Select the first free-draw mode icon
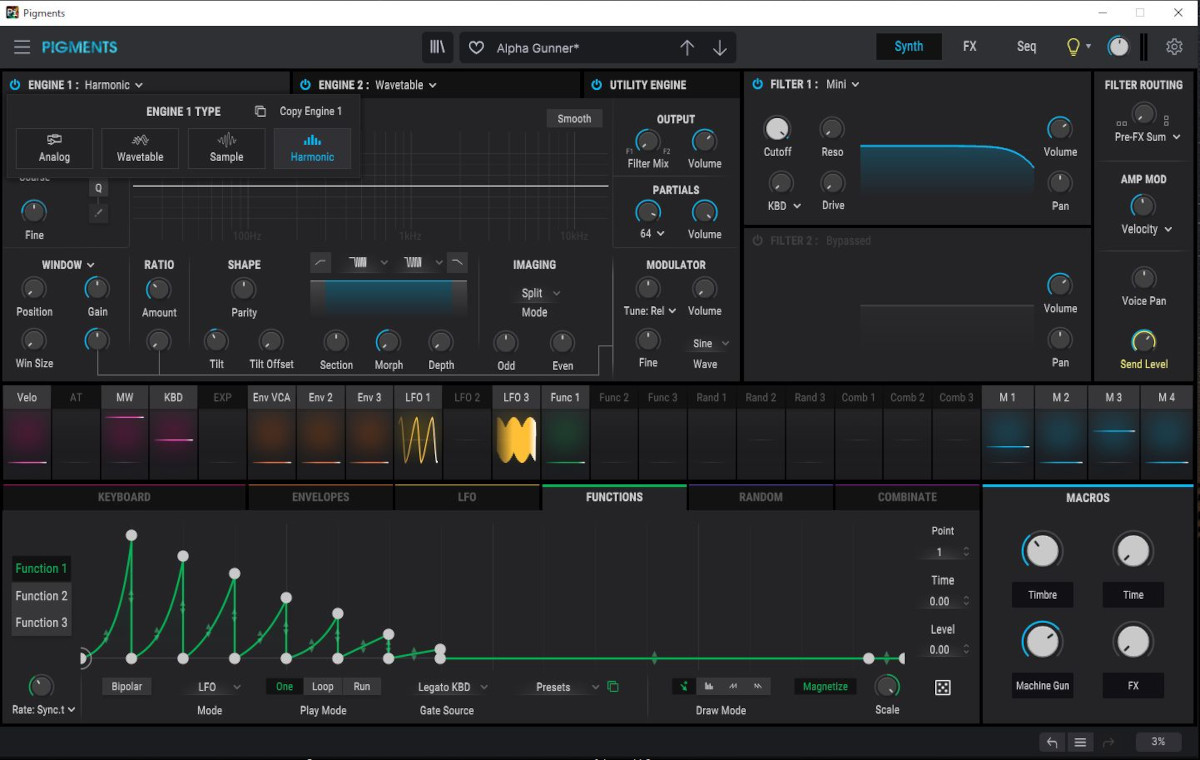 [685, 686]
